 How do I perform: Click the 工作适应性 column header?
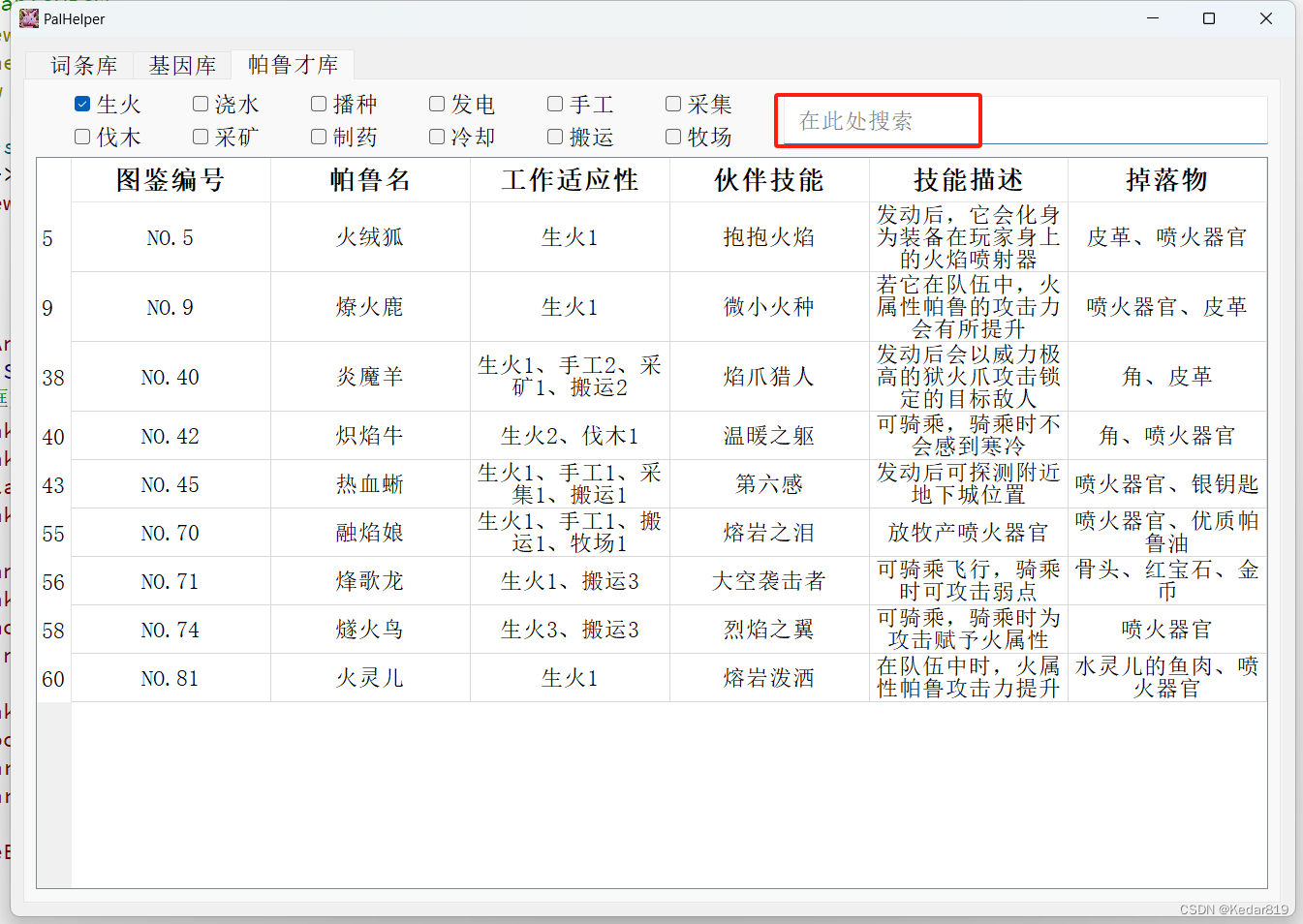[x=570, y=180]
